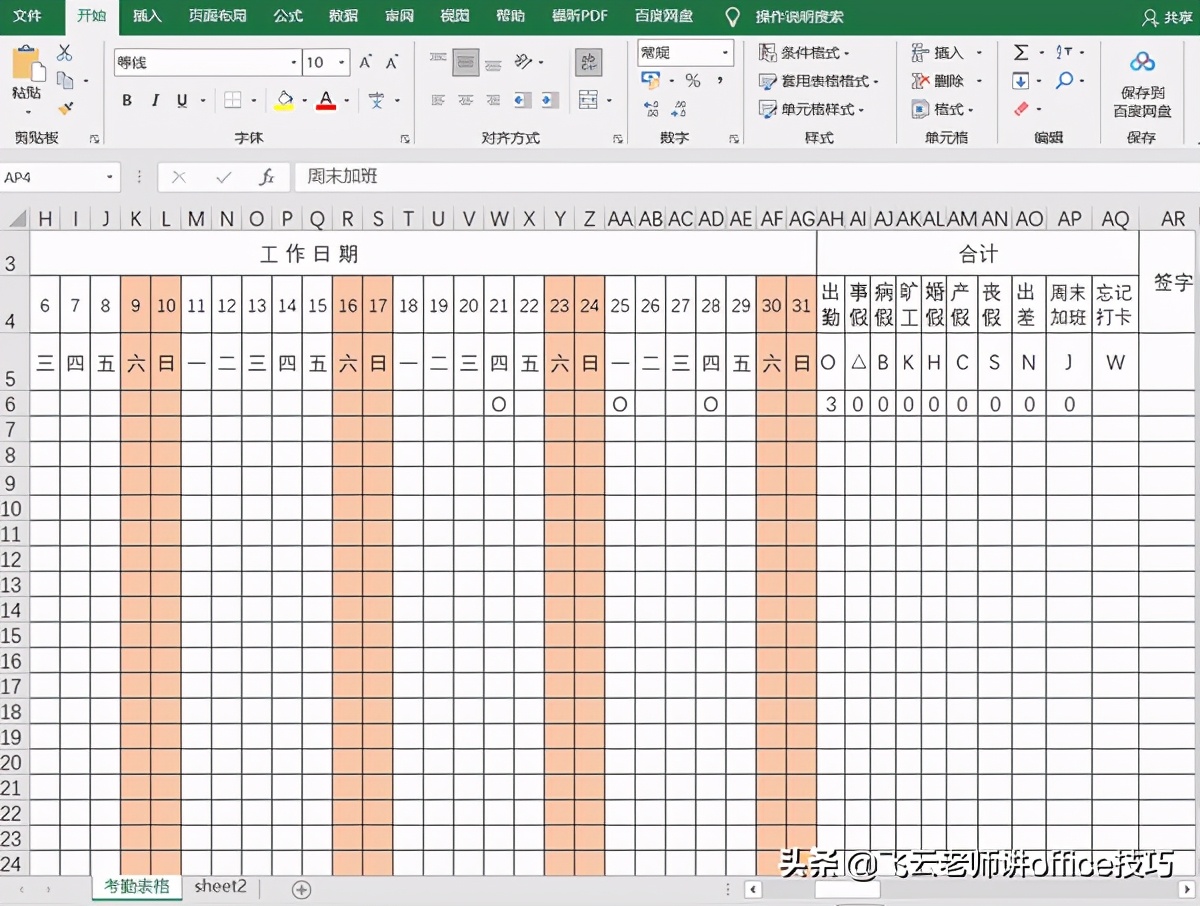Click the Clear eraser icon

coord(1020,108)
